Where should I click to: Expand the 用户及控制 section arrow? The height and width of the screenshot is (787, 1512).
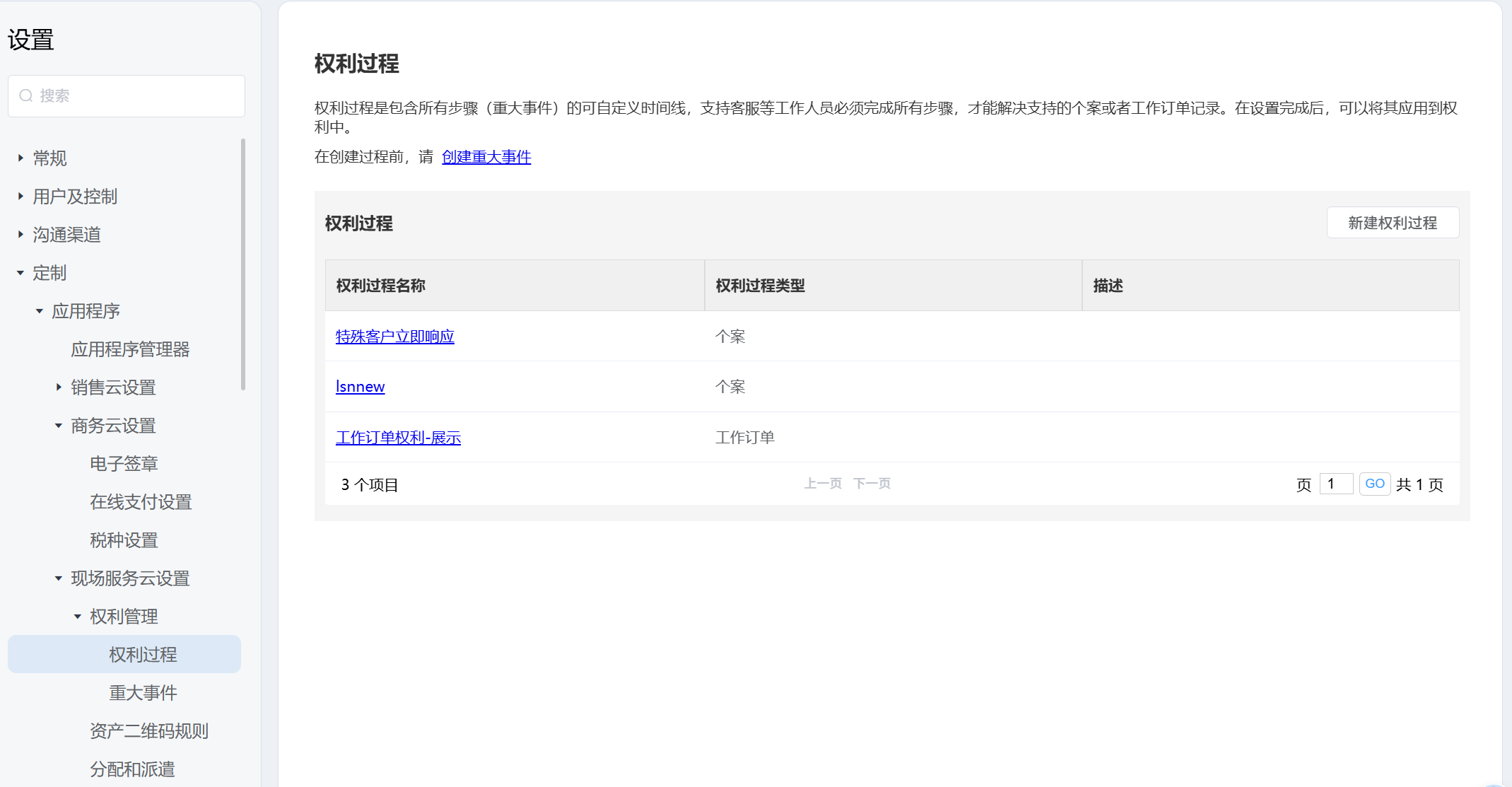pyautogui.click(x=20, y=196)
